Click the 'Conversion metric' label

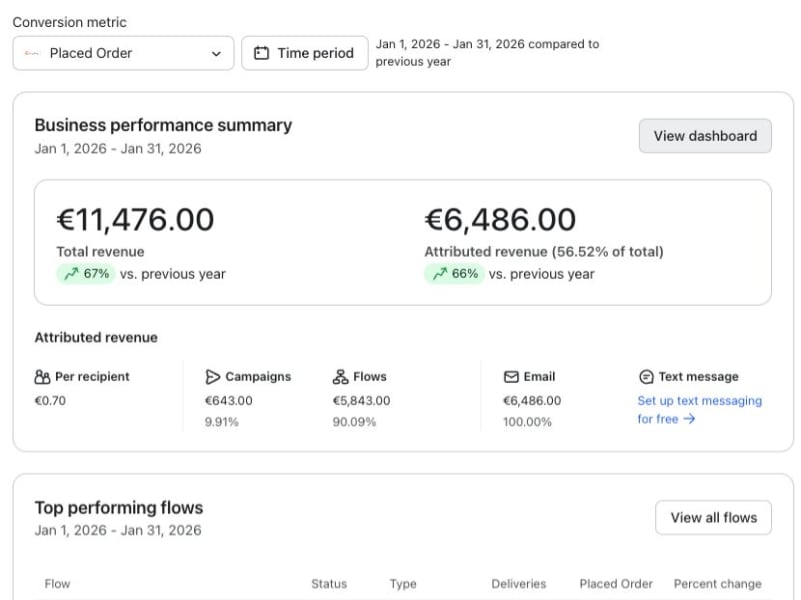click(x=69, y=22)
